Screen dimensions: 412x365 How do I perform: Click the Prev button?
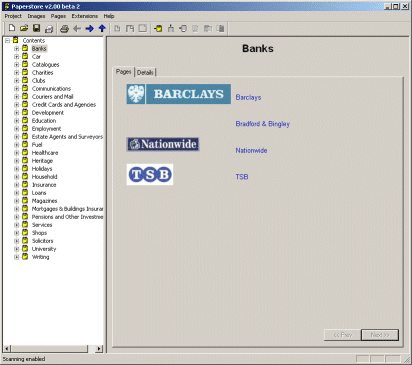(342, 335)
